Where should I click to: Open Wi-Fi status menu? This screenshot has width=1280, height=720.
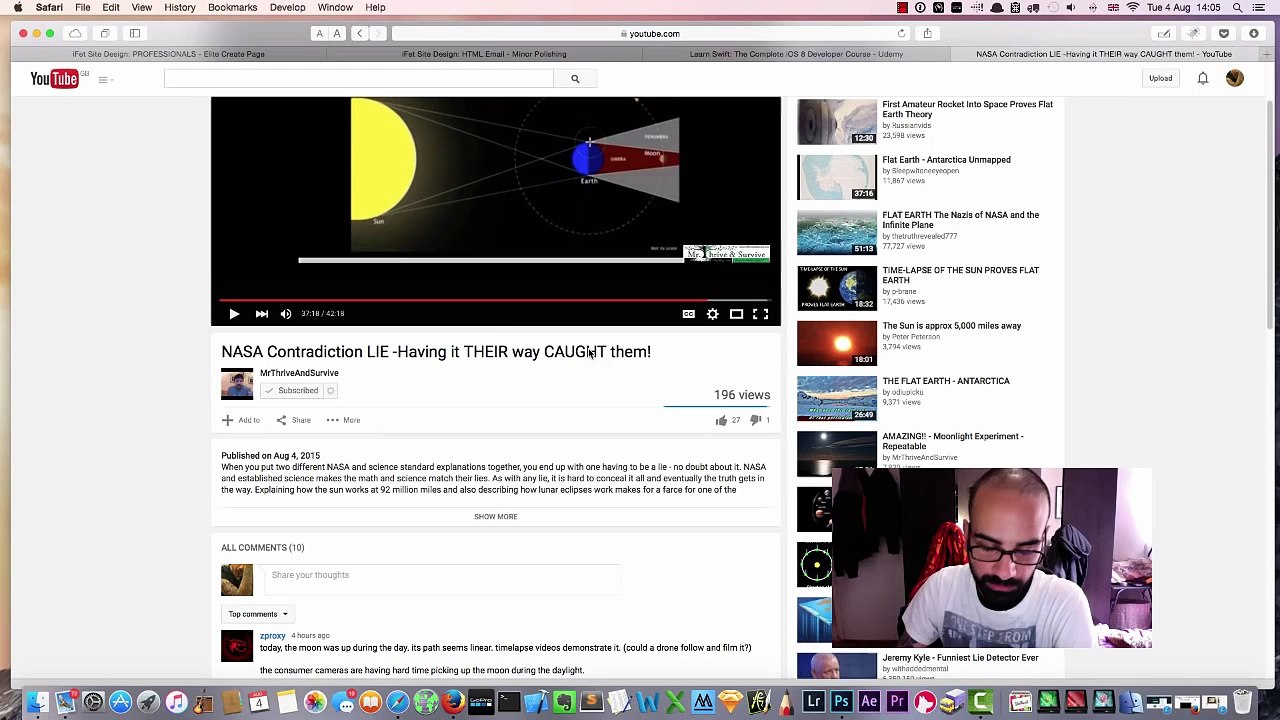(1133, 7)
